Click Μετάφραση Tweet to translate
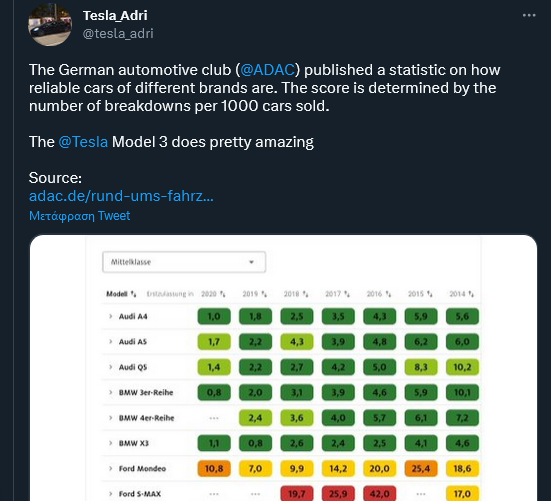The image size is (551, 501). (x=79, y=216)
